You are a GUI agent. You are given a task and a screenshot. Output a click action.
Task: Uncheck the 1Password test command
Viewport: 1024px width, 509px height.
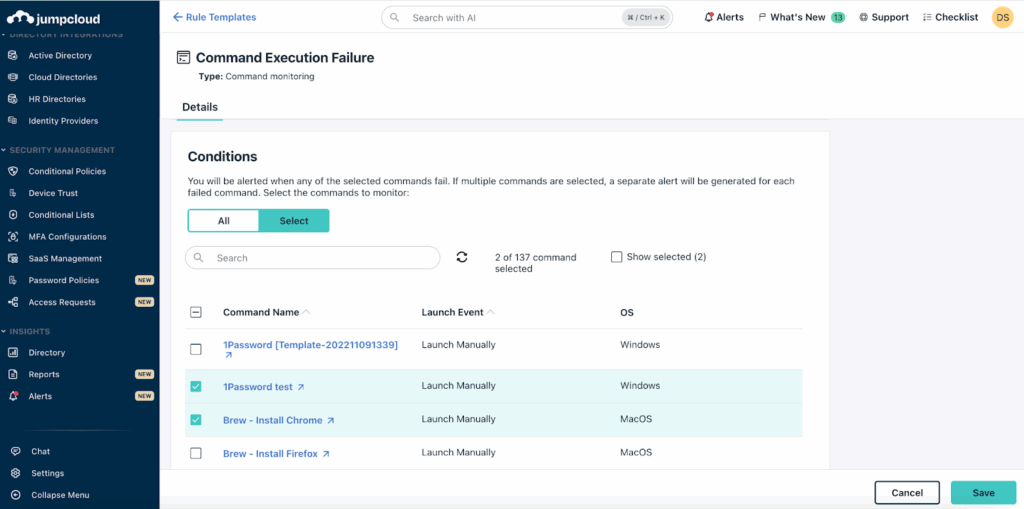coord(196,387)
